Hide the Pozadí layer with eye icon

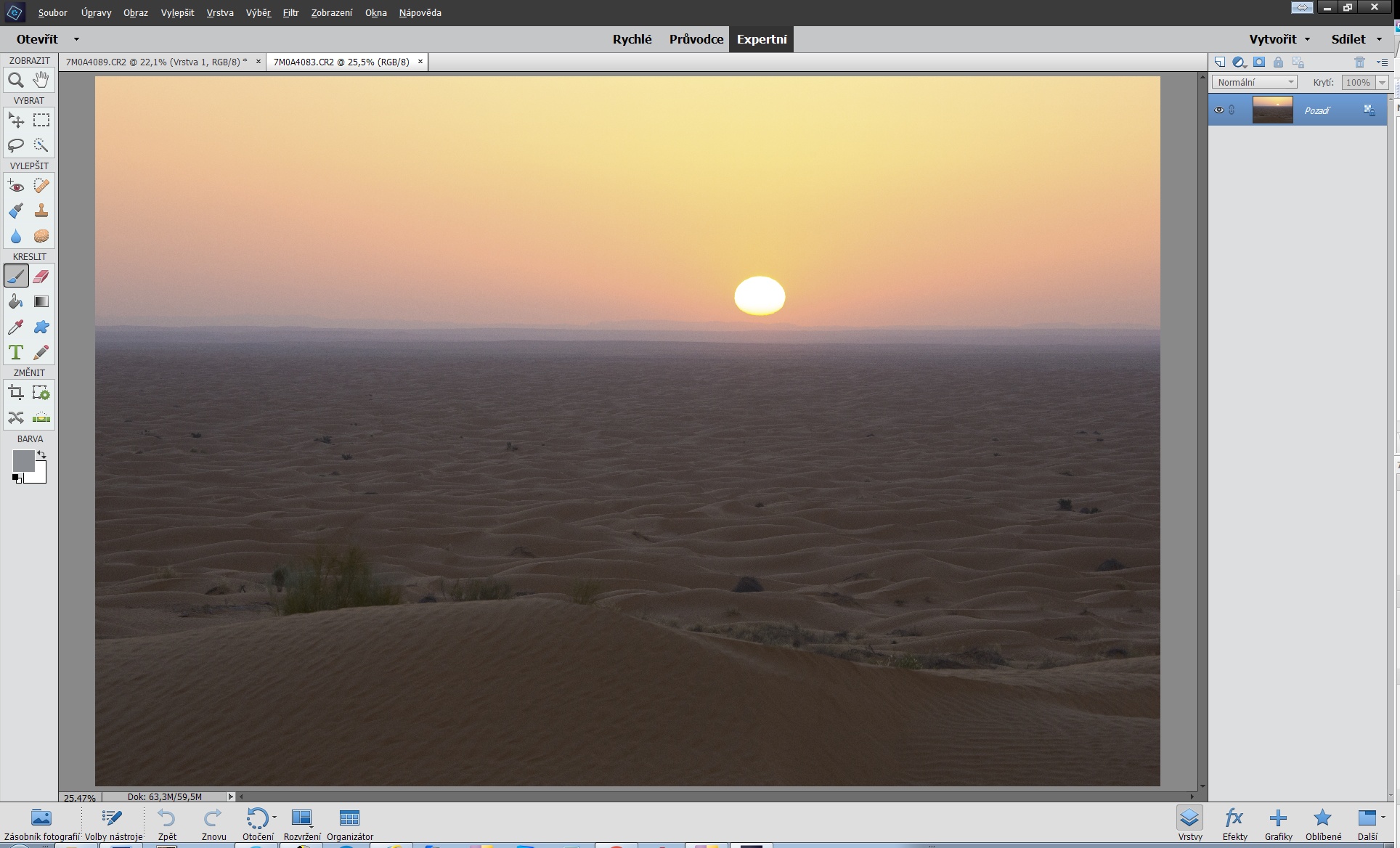[1219, 110]
